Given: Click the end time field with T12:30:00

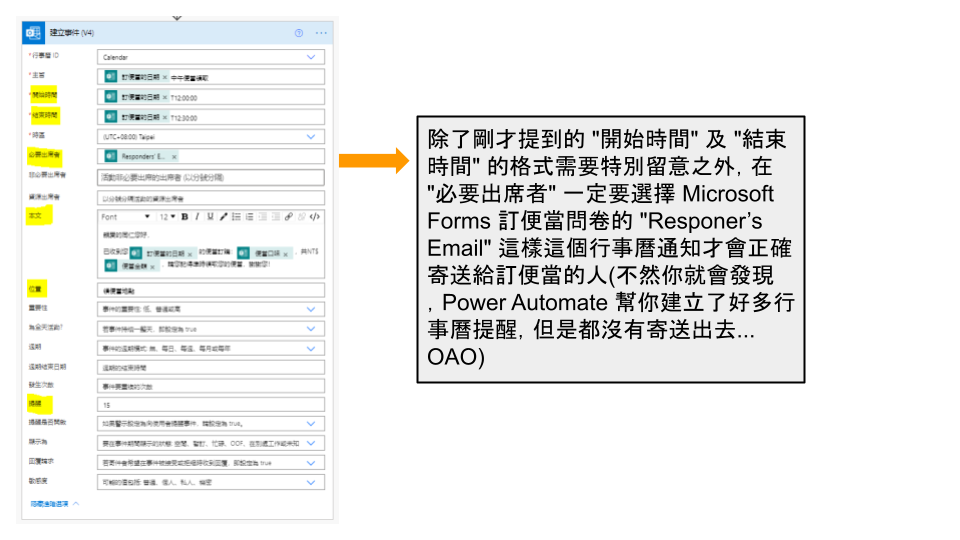Looking at the screenshot, I should tap(211, 116).
